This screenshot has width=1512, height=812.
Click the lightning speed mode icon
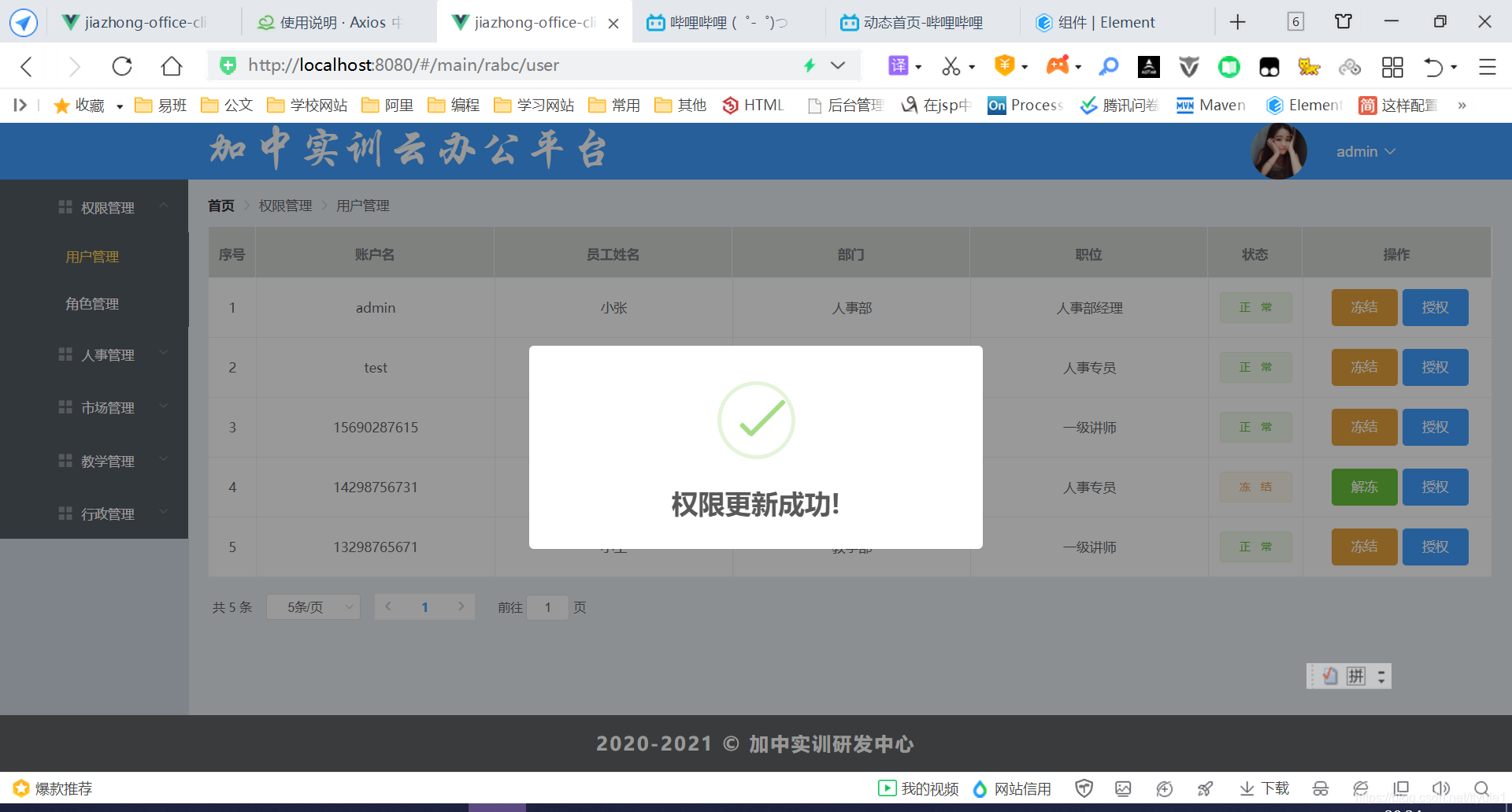point(809,65)
